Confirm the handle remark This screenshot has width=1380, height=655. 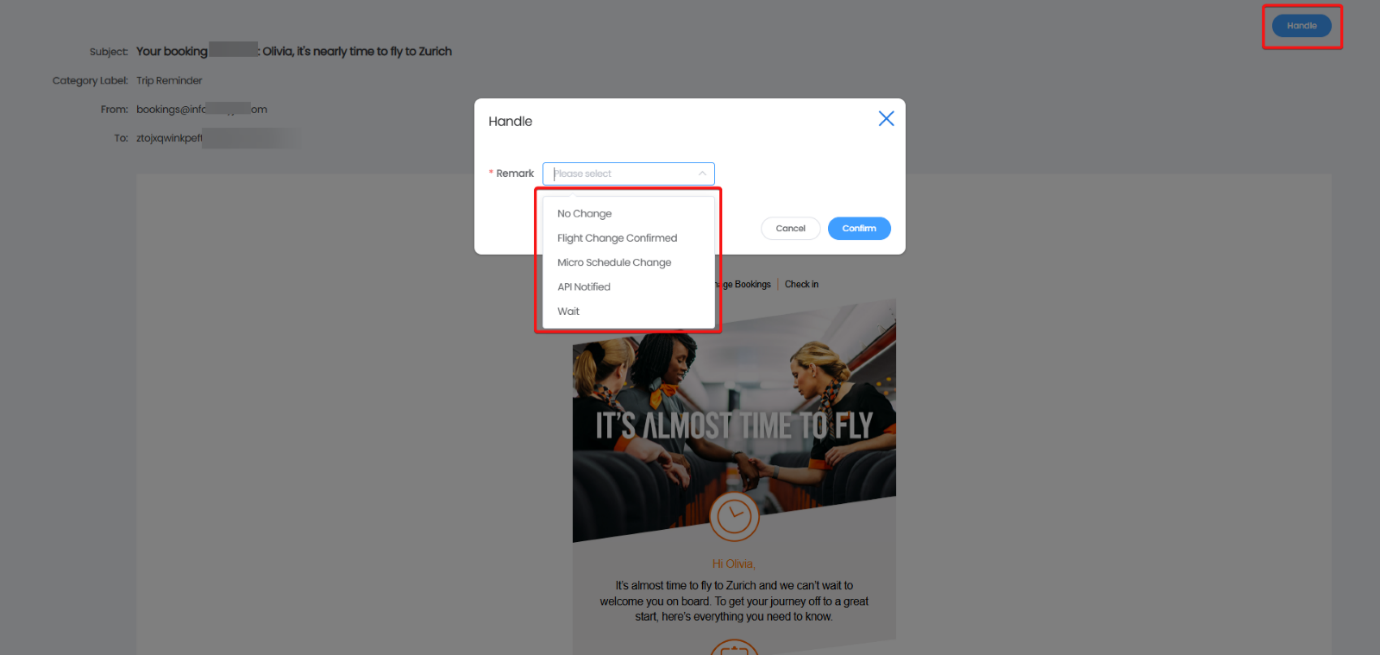tap(859, 228)
